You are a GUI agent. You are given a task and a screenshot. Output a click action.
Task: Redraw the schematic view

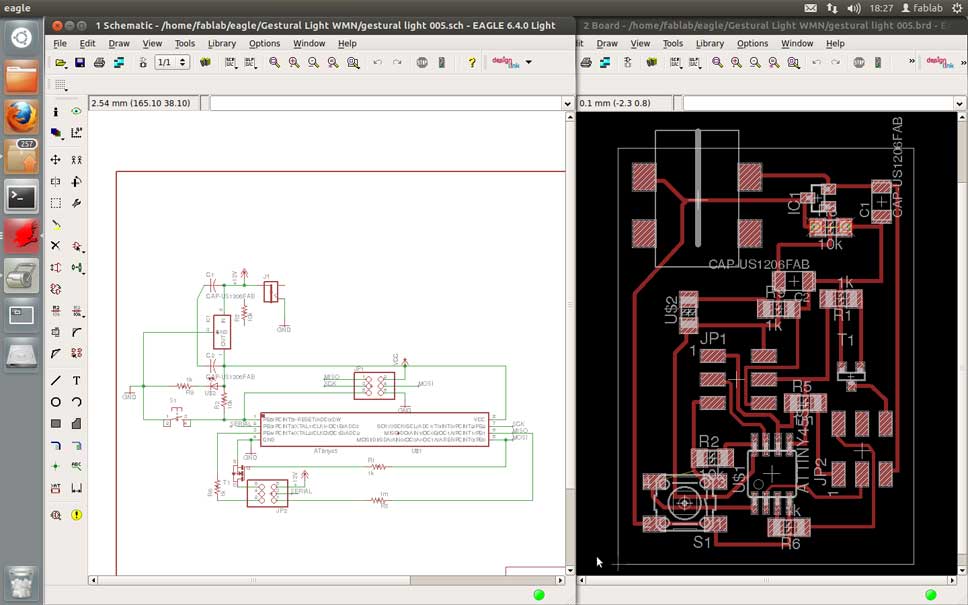[x=333, y=62]
